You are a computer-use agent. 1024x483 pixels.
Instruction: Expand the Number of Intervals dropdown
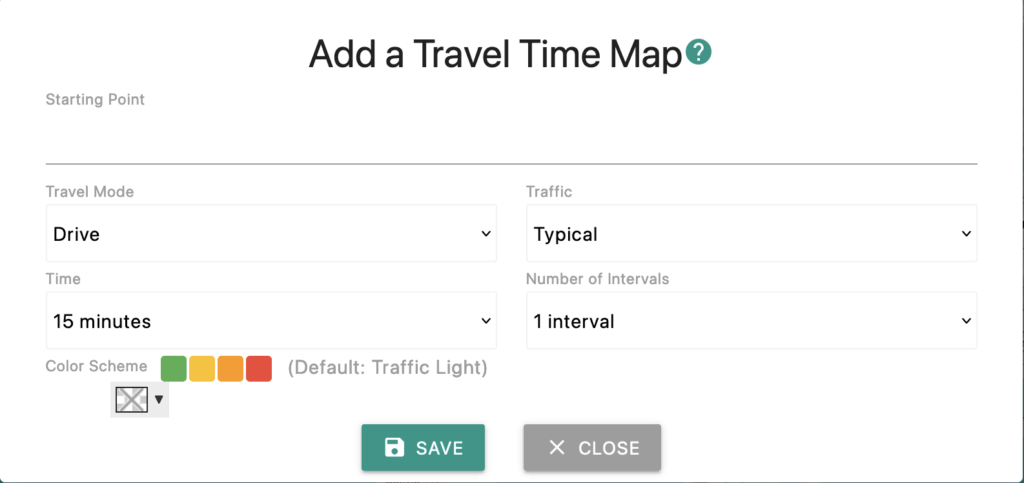pos(751,321)
